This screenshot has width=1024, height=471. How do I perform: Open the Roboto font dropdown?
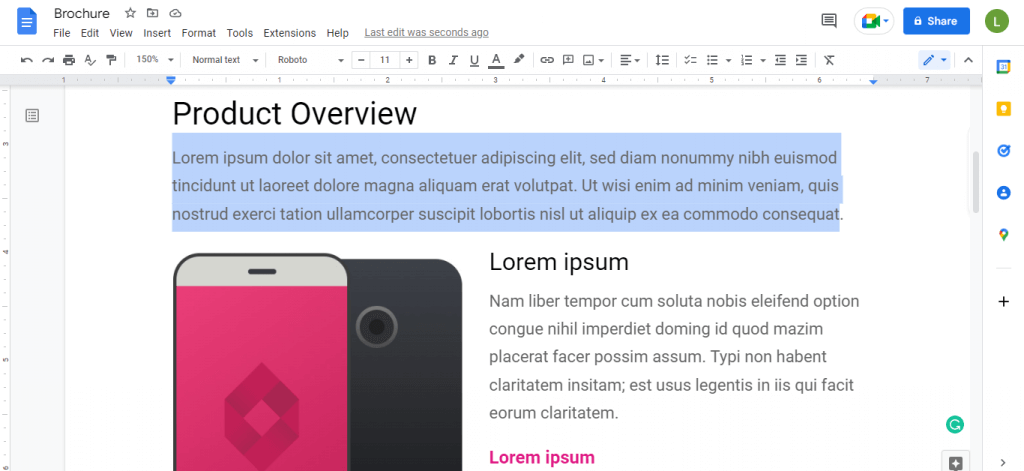[x=310, y=60]
